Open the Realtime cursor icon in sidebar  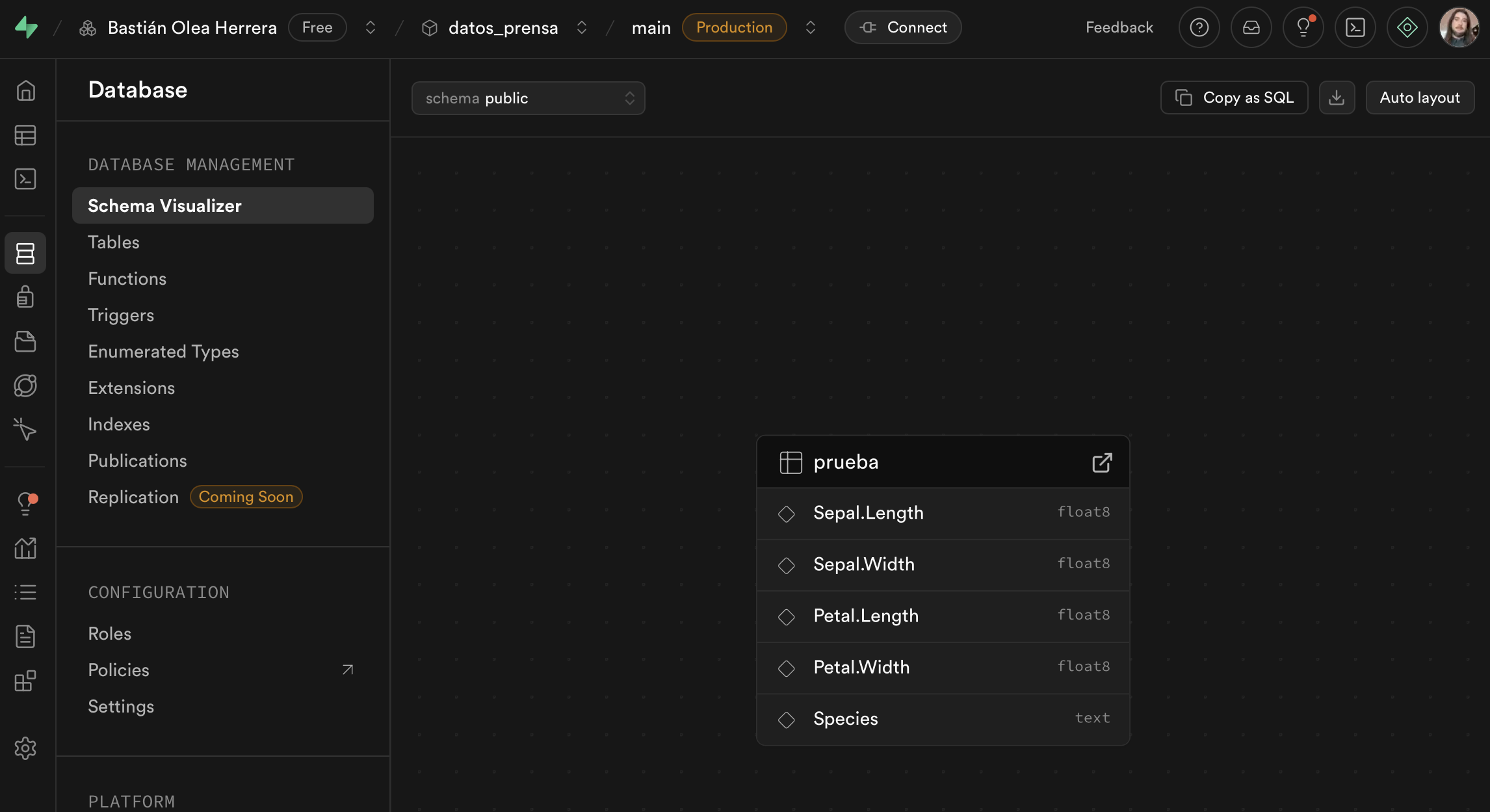click(x=25, y=429)
